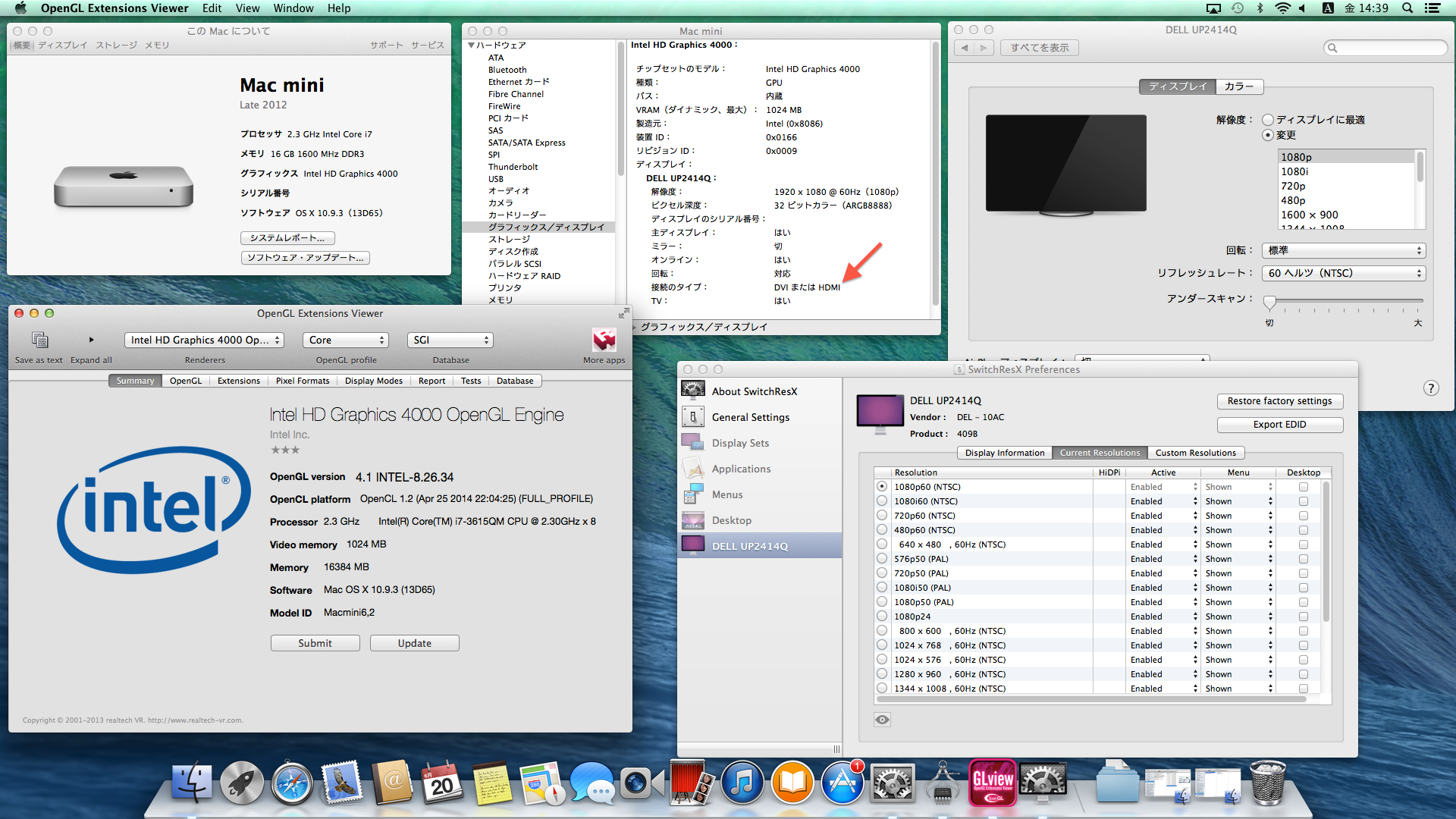1456x819 pixels.
Task: Open the Menus sidebar icon
Action: pyautogui.click(x=692, y=494)
